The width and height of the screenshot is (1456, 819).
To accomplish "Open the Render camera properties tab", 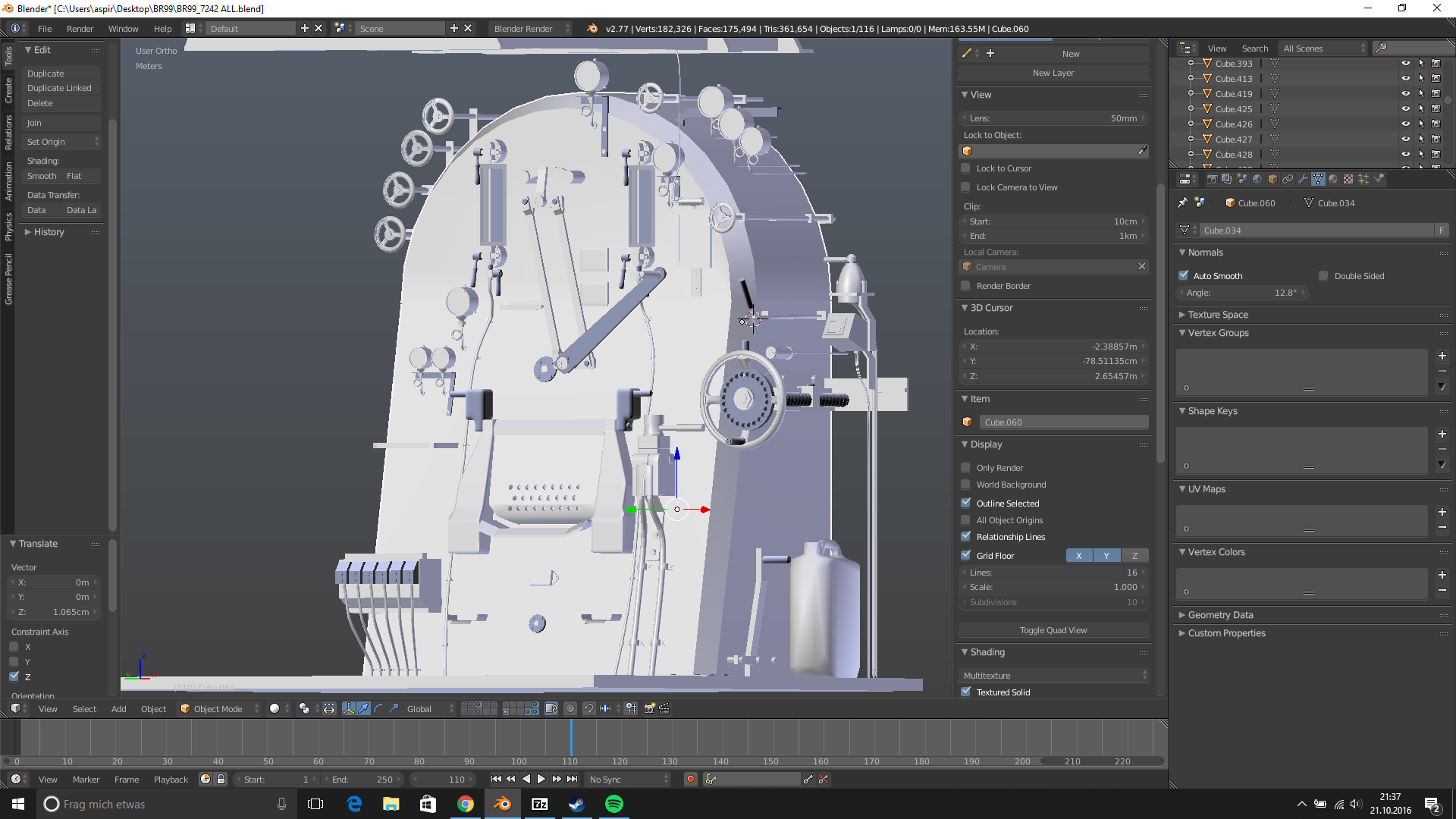I will (x=1212, y=179).
